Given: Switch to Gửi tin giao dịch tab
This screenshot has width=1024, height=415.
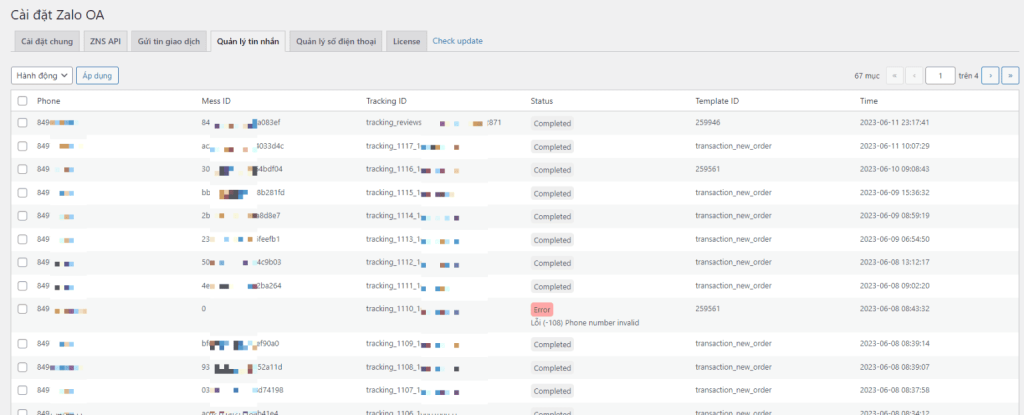Looking at the screenshot, I should click(x=170, y=41).
